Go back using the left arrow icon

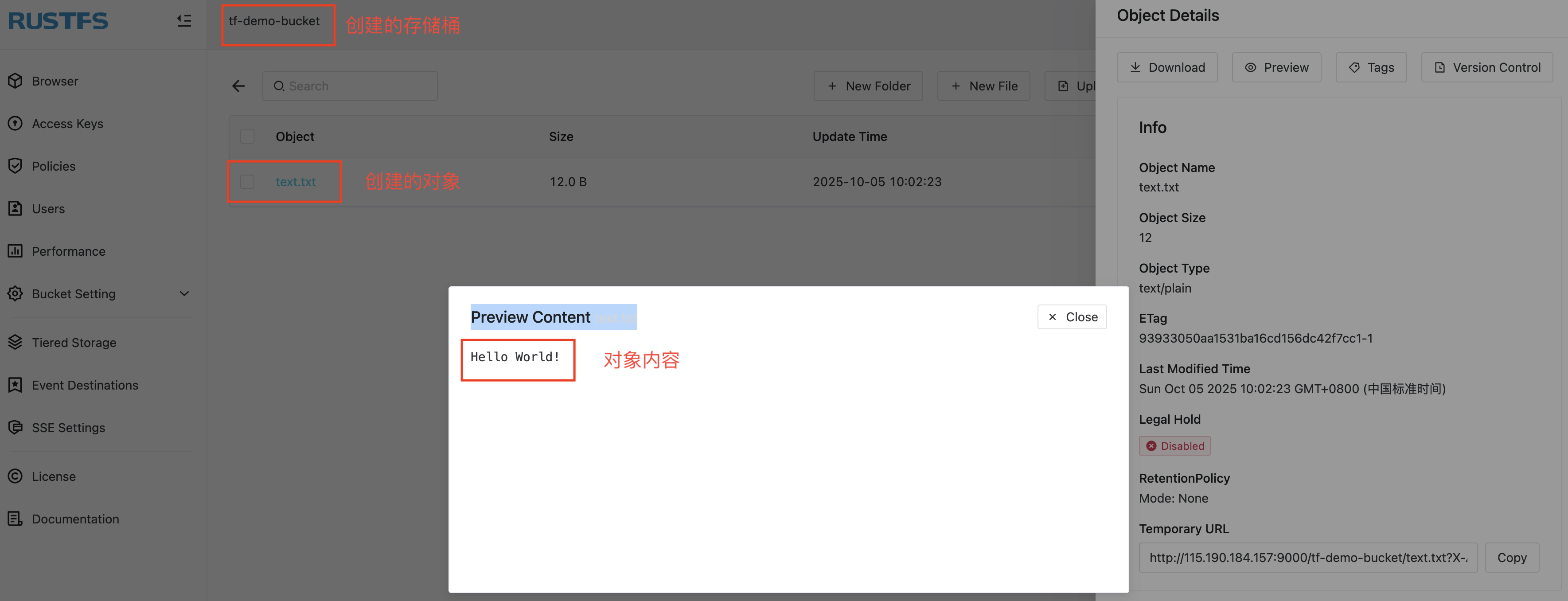point(238,86)
